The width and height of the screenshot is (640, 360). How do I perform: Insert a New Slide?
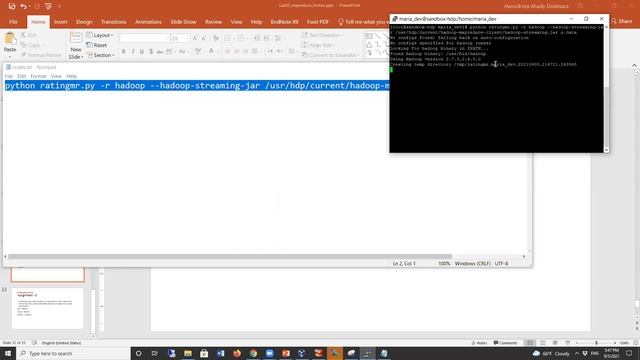click(x=76, y=45)
